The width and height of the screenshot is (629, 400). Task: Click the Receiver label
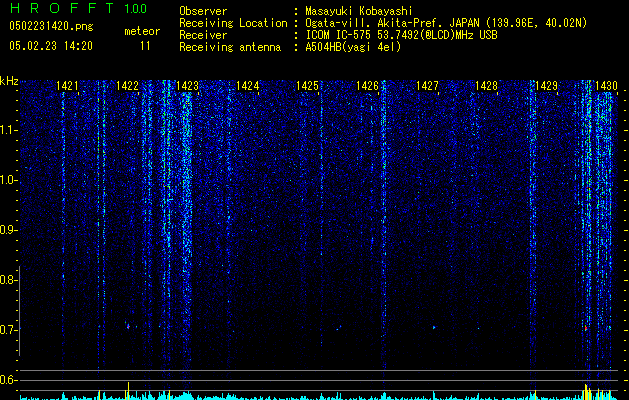click(x=203, y=35)
